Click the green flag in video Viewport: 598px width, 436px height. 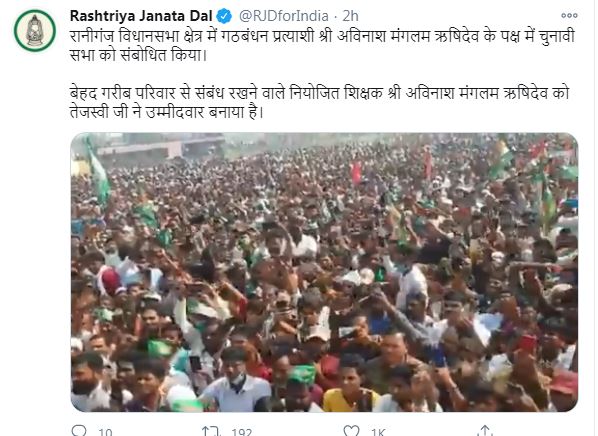click(98, 172)
